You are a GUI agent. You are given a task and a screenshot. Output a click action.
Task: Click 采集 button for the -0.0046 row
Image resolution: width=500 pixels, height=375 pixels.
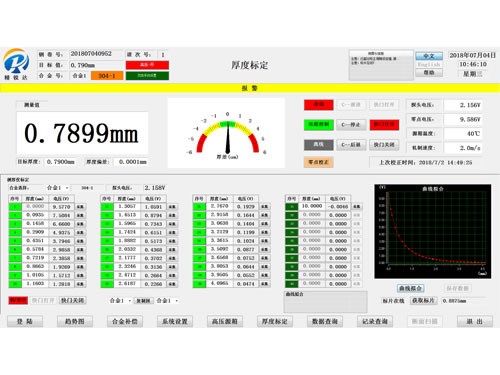[x=357, y=207]
